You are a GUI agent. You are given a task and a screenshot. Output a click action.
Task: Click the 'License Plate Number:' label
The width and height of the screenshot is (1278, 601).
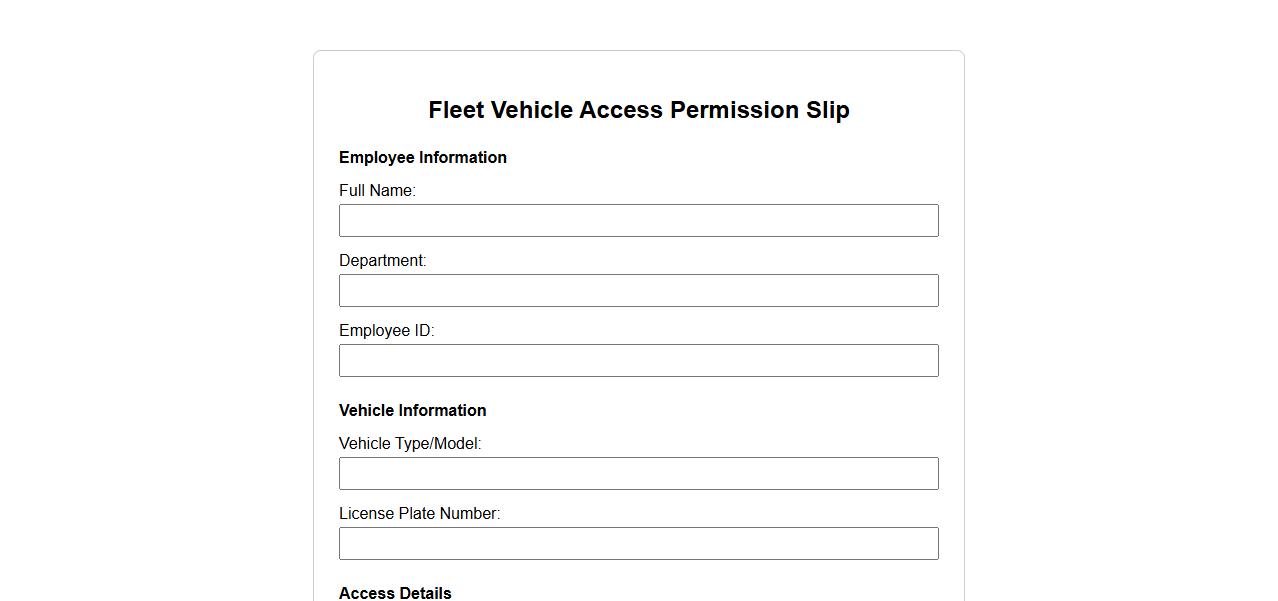(419, 514)
